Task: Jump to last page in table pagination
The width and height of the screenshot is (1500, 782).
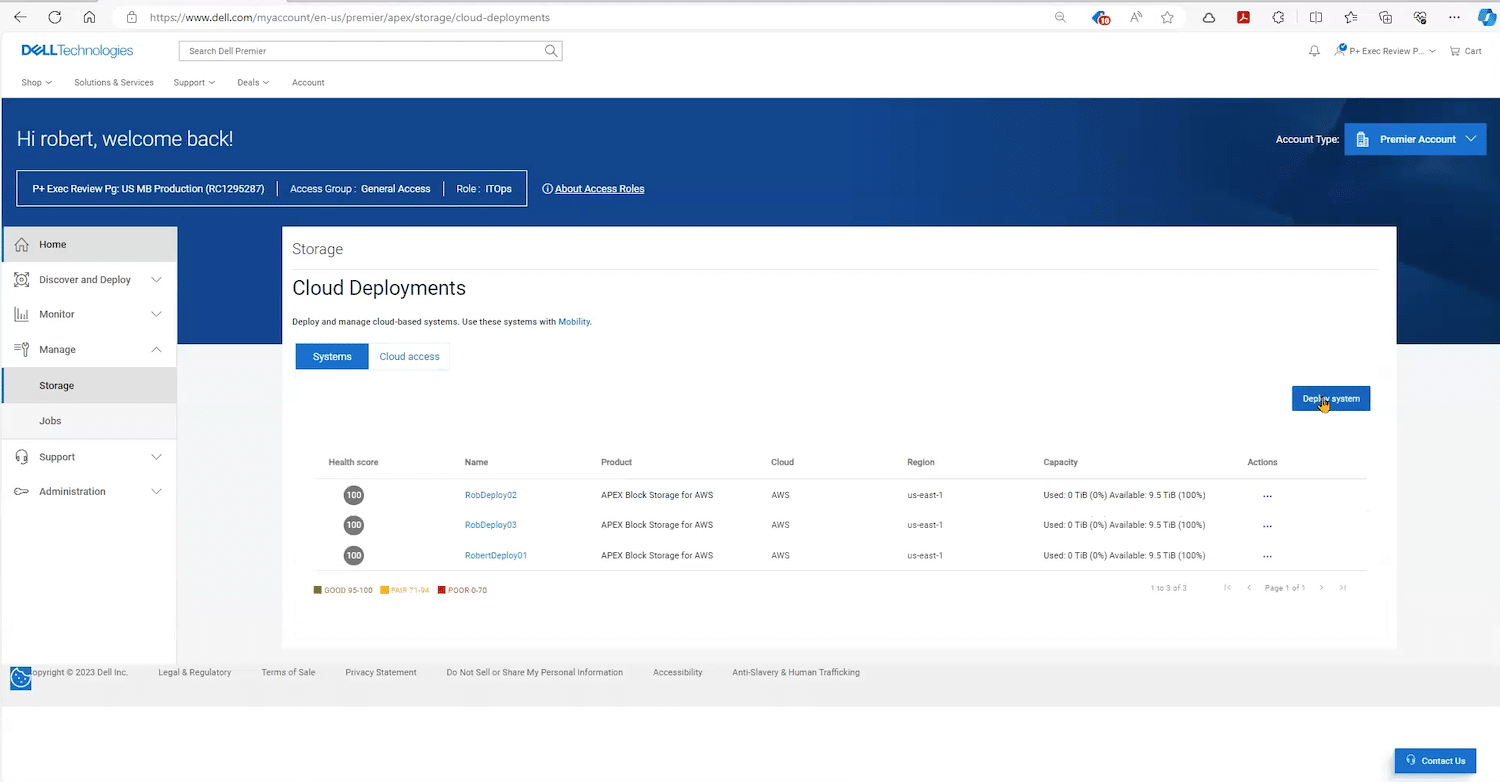Action: 1343,588
